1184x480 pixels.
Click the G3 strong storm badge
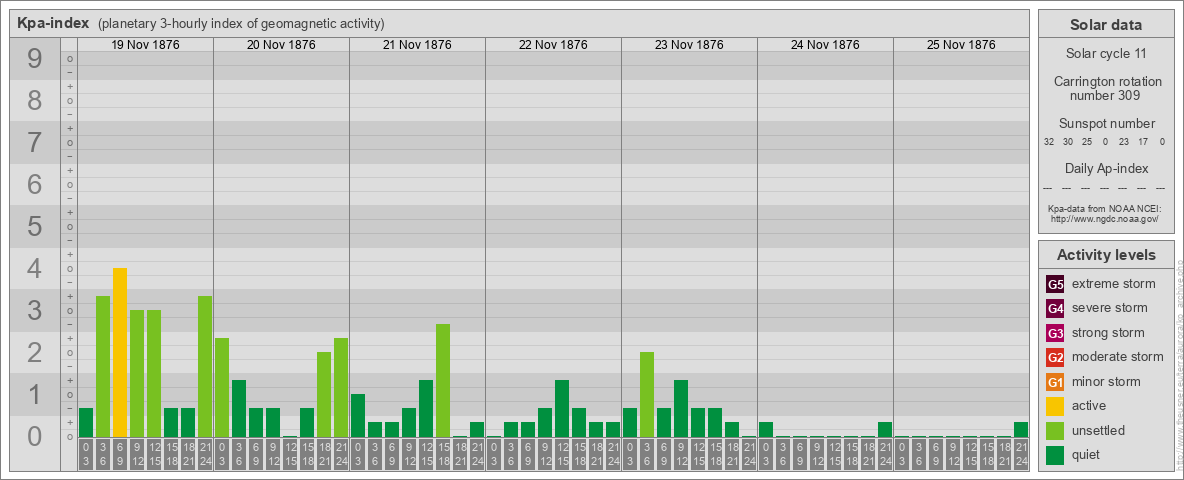click(1055, 333)
